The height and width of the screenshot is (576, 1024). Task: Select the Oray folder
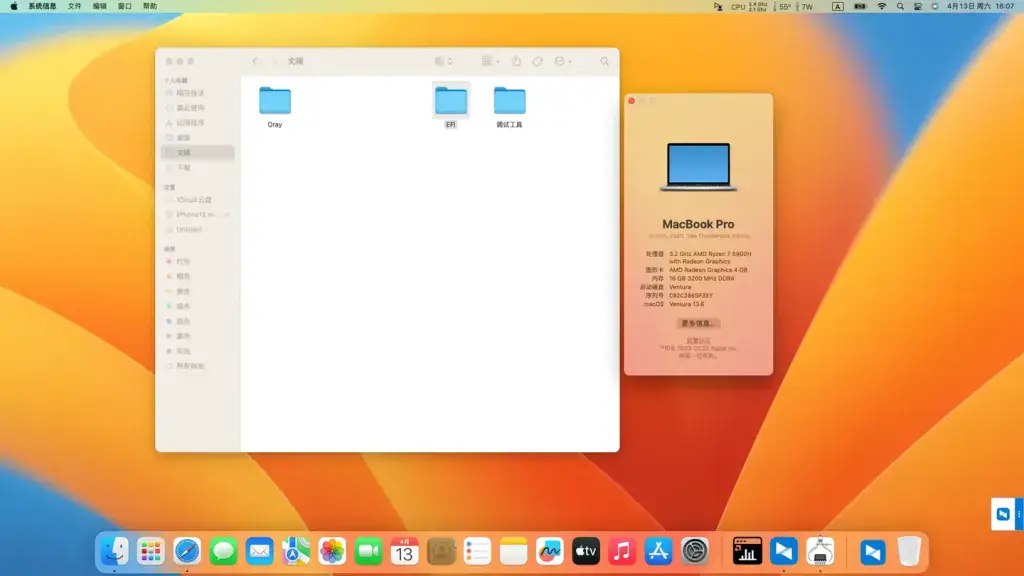click(275, 107)
